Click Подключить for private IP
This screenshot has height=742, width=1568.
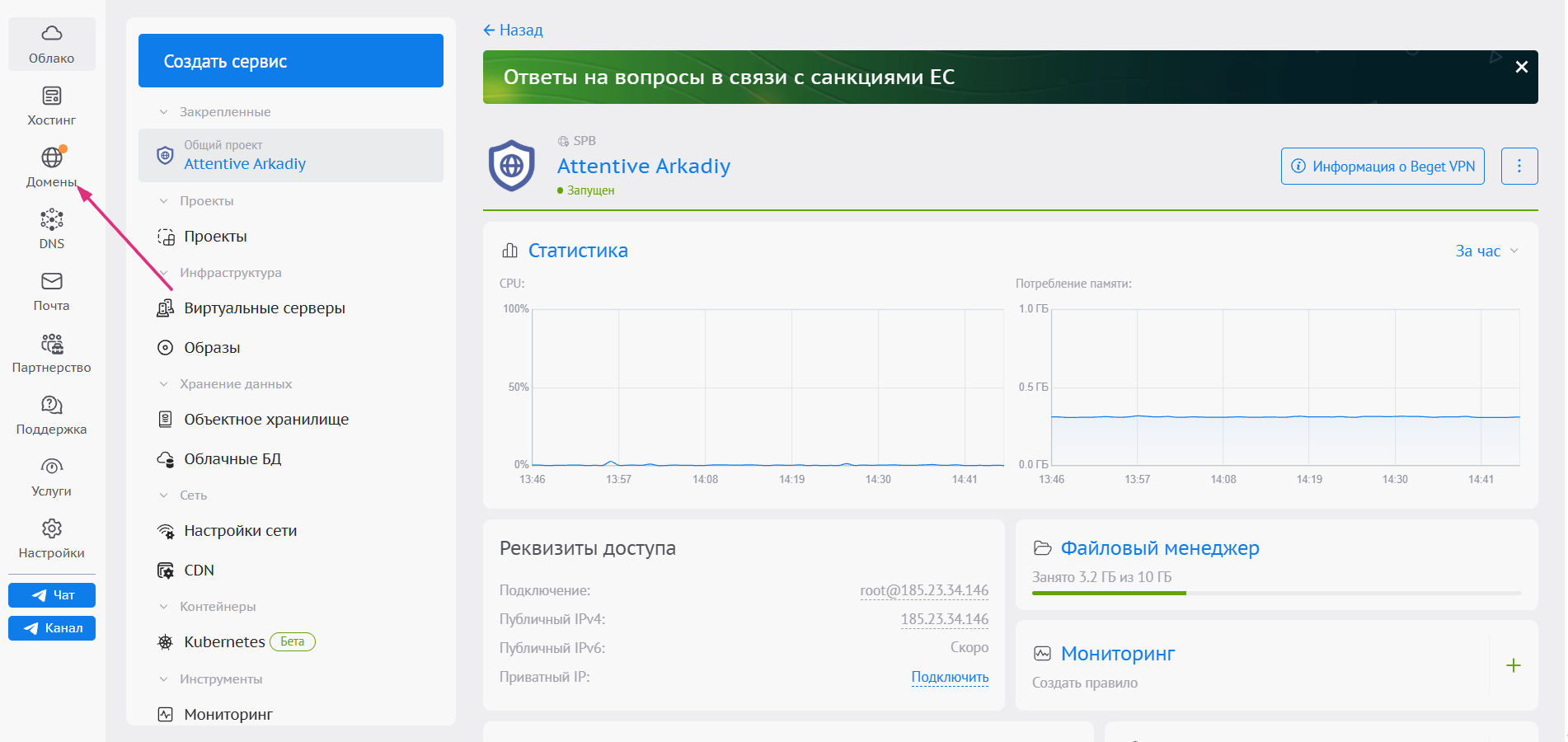(x=950, y=677)
